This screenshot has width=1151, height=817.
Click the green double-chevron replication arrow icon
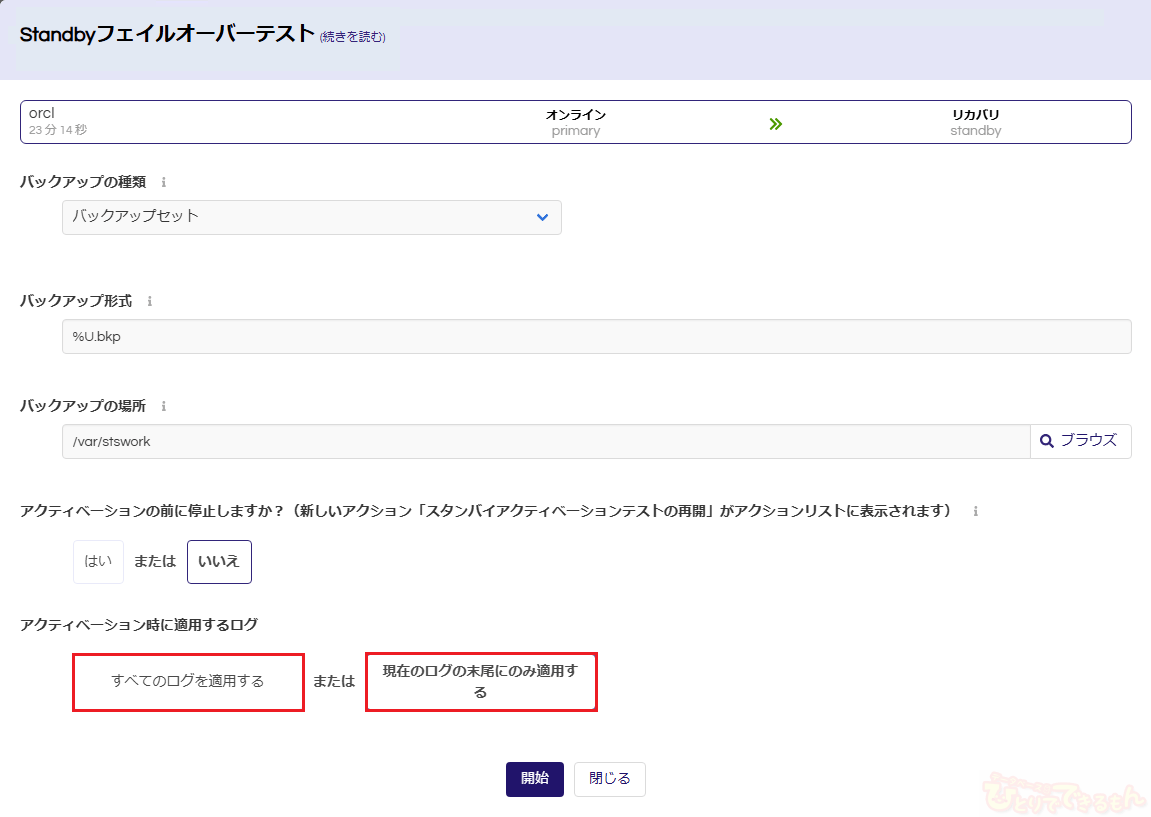[x=775, y=124]
